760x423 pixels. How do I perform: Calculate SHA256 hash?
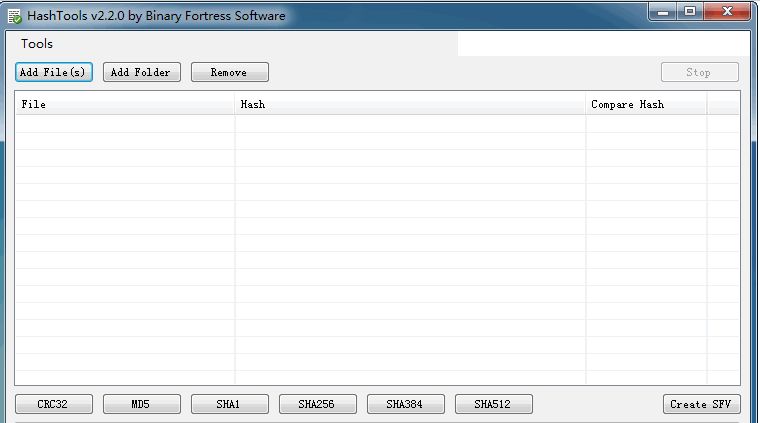317,404
